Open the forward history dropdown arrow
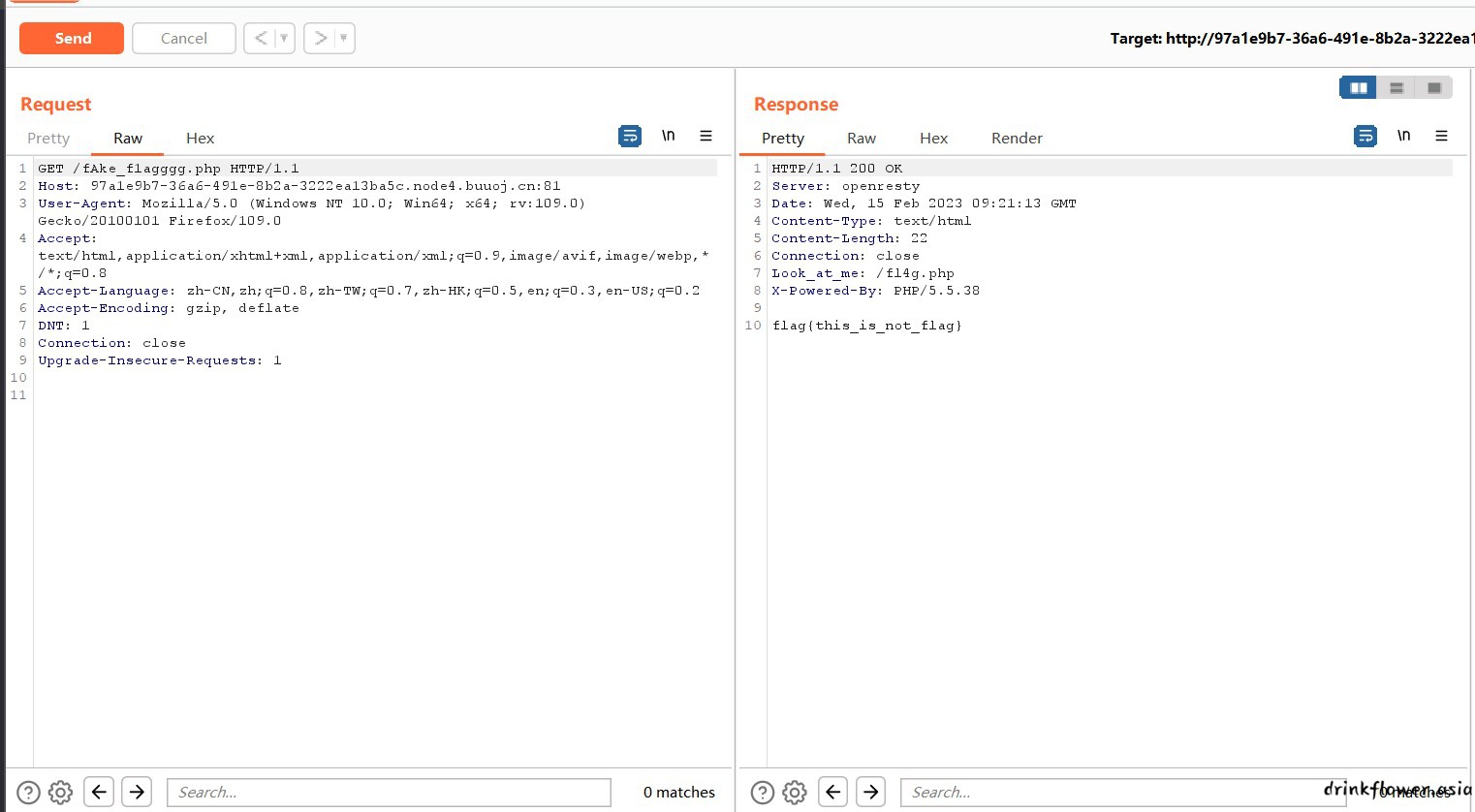1475x812 pixels. (x=344, y=38)
